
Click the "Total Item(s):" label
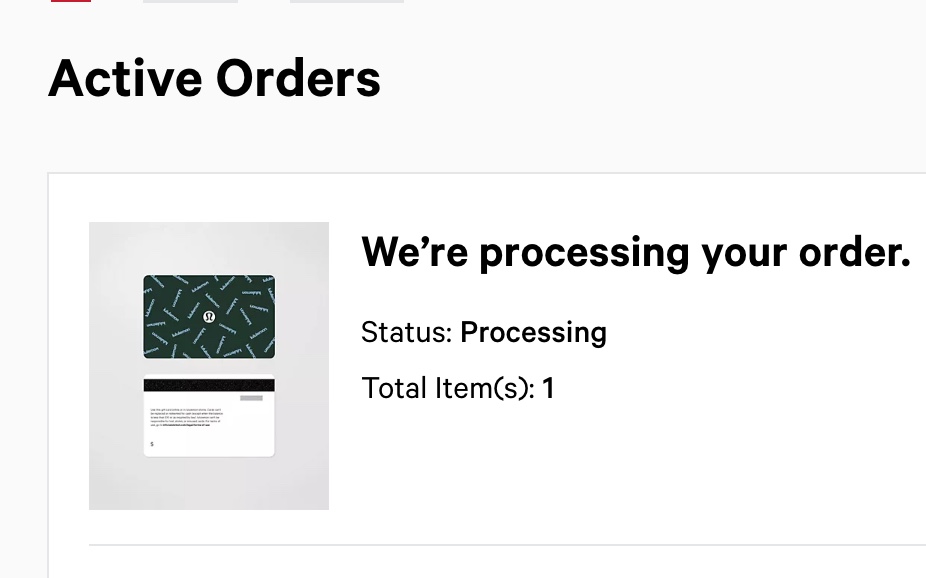(x=448, y=387)
